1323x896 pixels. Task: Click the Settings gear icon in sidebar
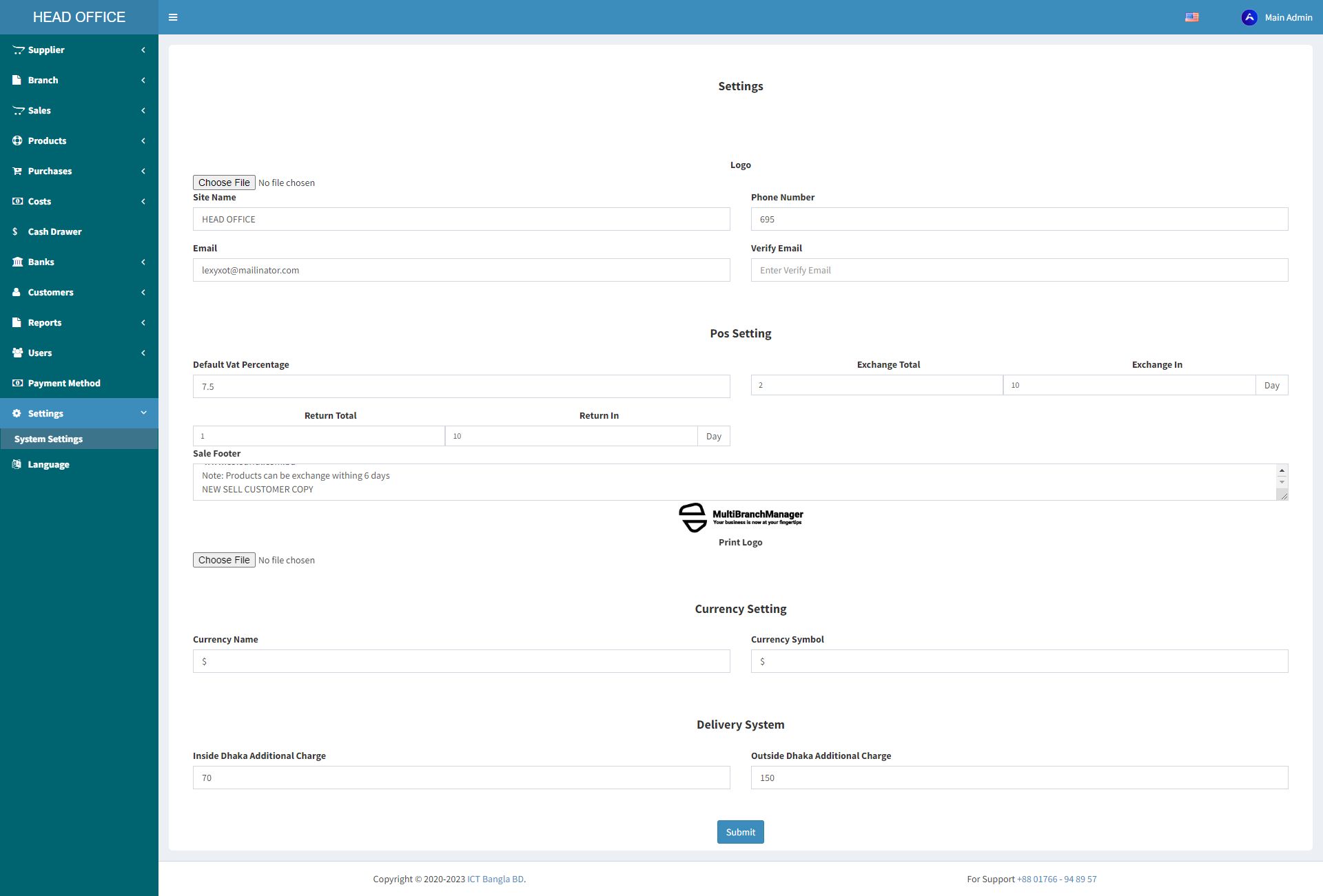pyautogui.click(x=17, y=413)
